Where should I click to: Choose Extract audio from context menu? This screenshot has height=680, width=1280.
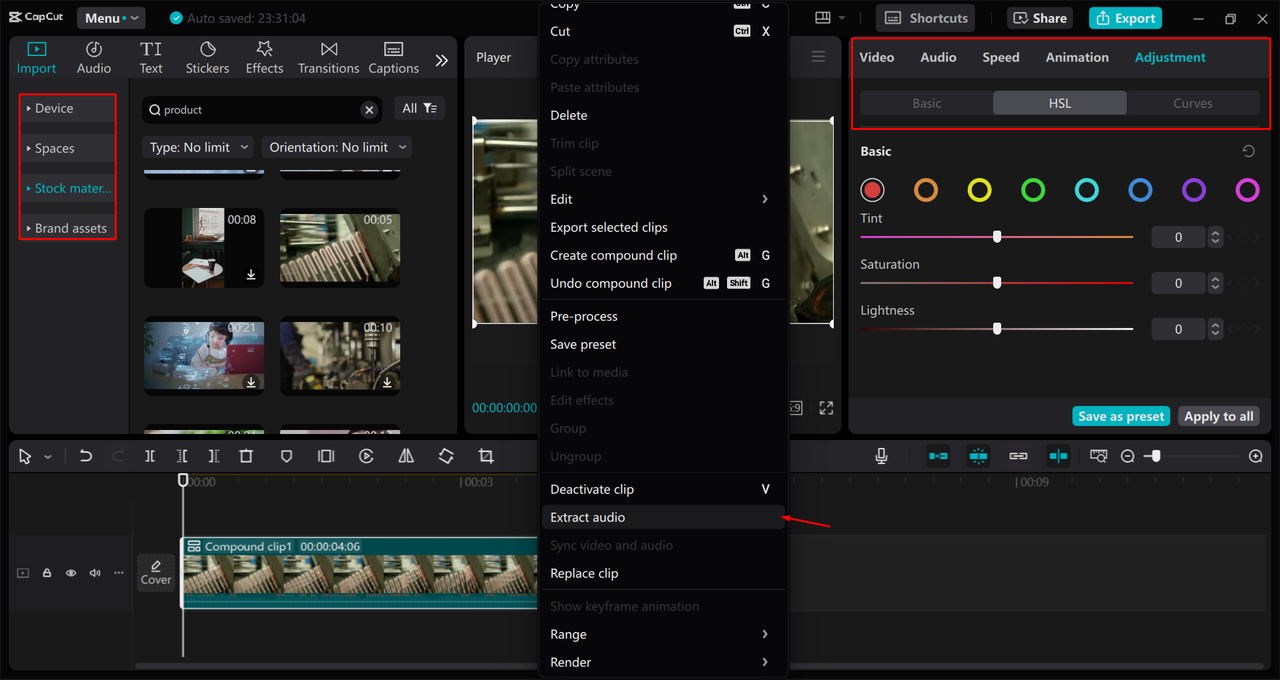pos(664,517)
